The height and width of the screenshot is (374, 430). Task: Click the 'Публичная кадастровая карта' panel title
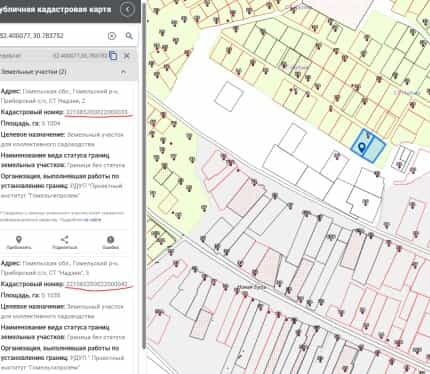point(55,9)
